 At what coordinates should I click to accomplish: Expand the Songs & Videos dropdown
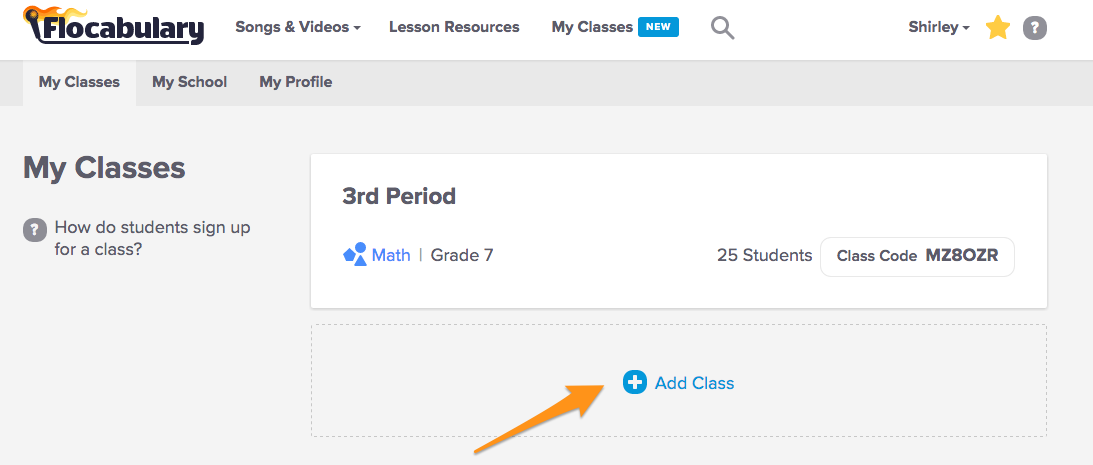298,27
